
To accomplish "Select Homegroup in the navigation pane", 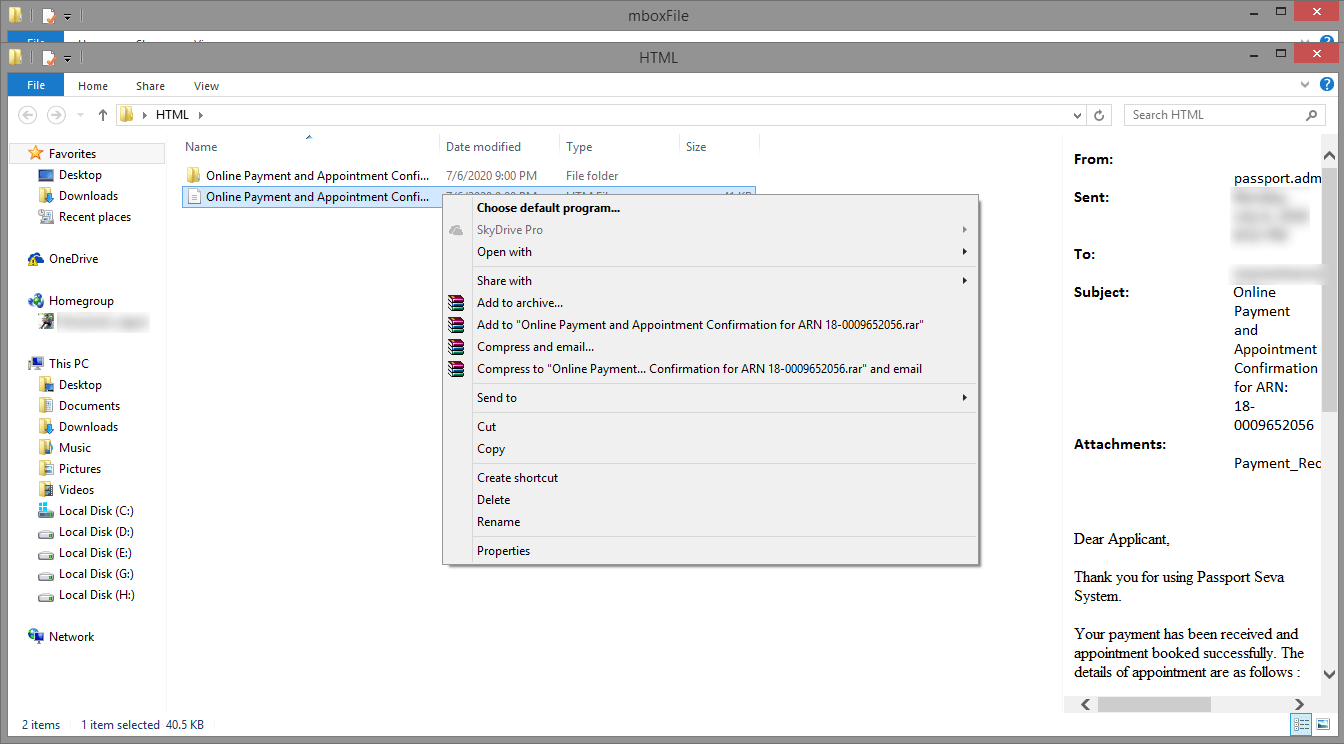I will click(x=82, y=300).
